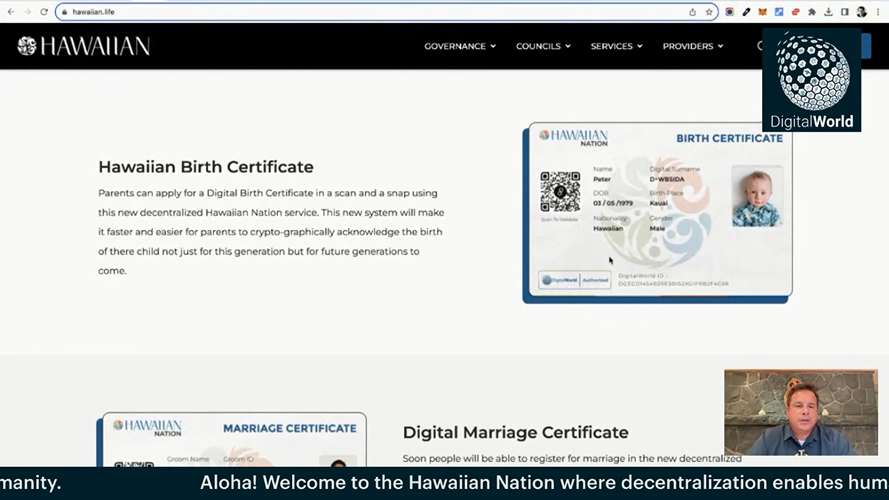The image size is (889, 500).
Task: Click the QR code on birth certificate
Action: (560, 191)
